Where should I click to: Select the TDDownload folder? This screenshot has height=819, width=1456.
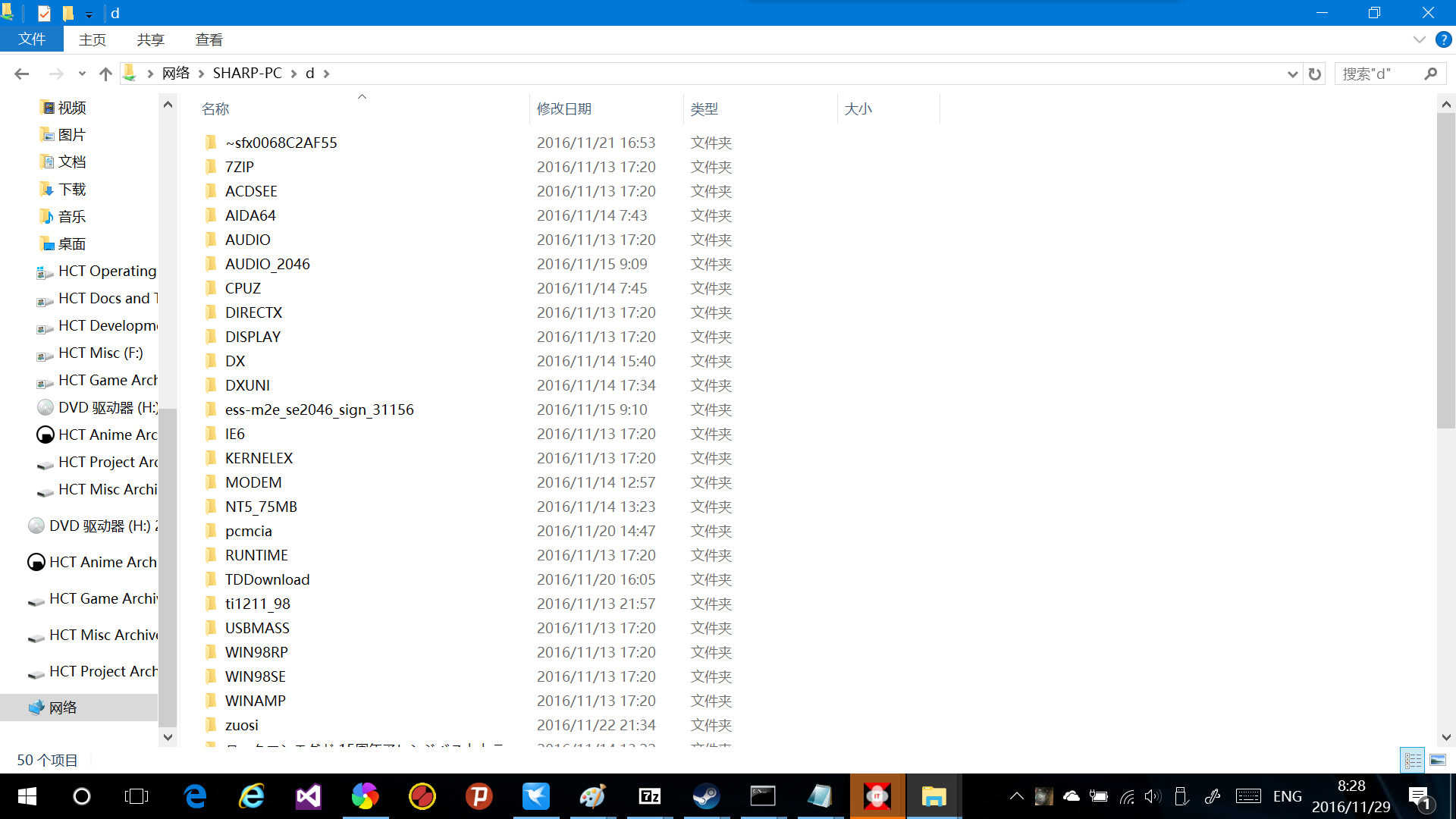(x=267, y=579)
